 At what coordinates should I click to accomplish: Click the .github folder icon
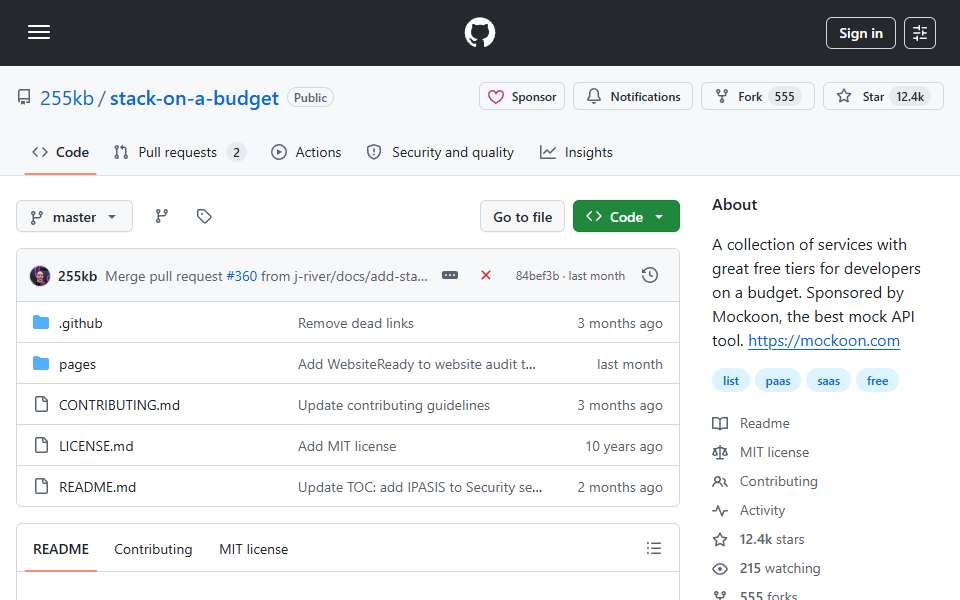click(x=41, y=323)
